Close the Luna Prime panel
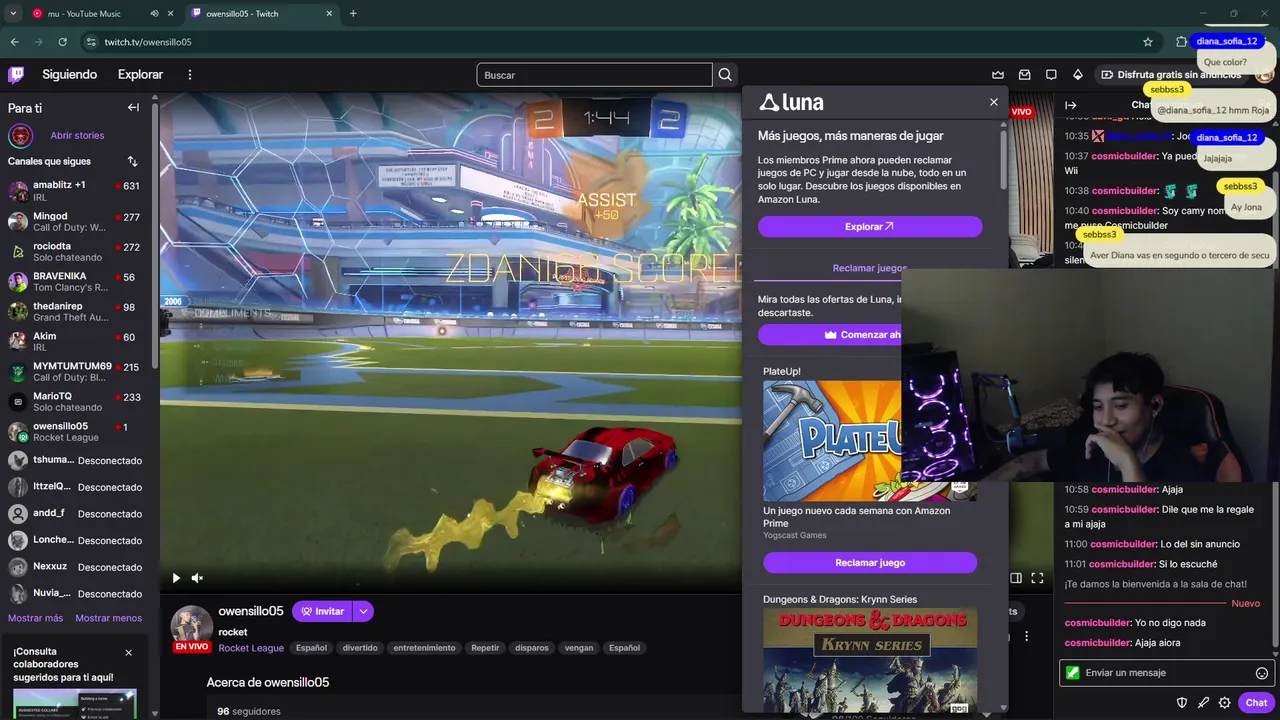The image size is (1280, 720). 993,102
